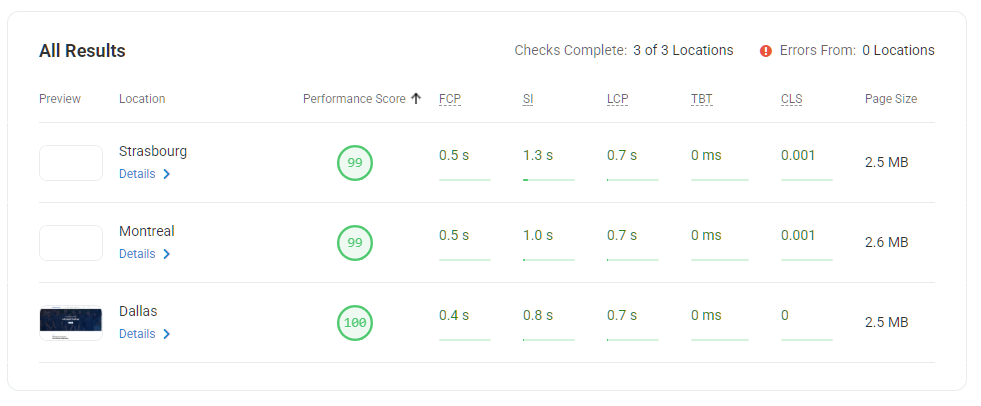Sort results by Performance Score header
Image resolution: width=981 pixels, height=406 pixels.
pyautogui.click(x=354, y=99)
